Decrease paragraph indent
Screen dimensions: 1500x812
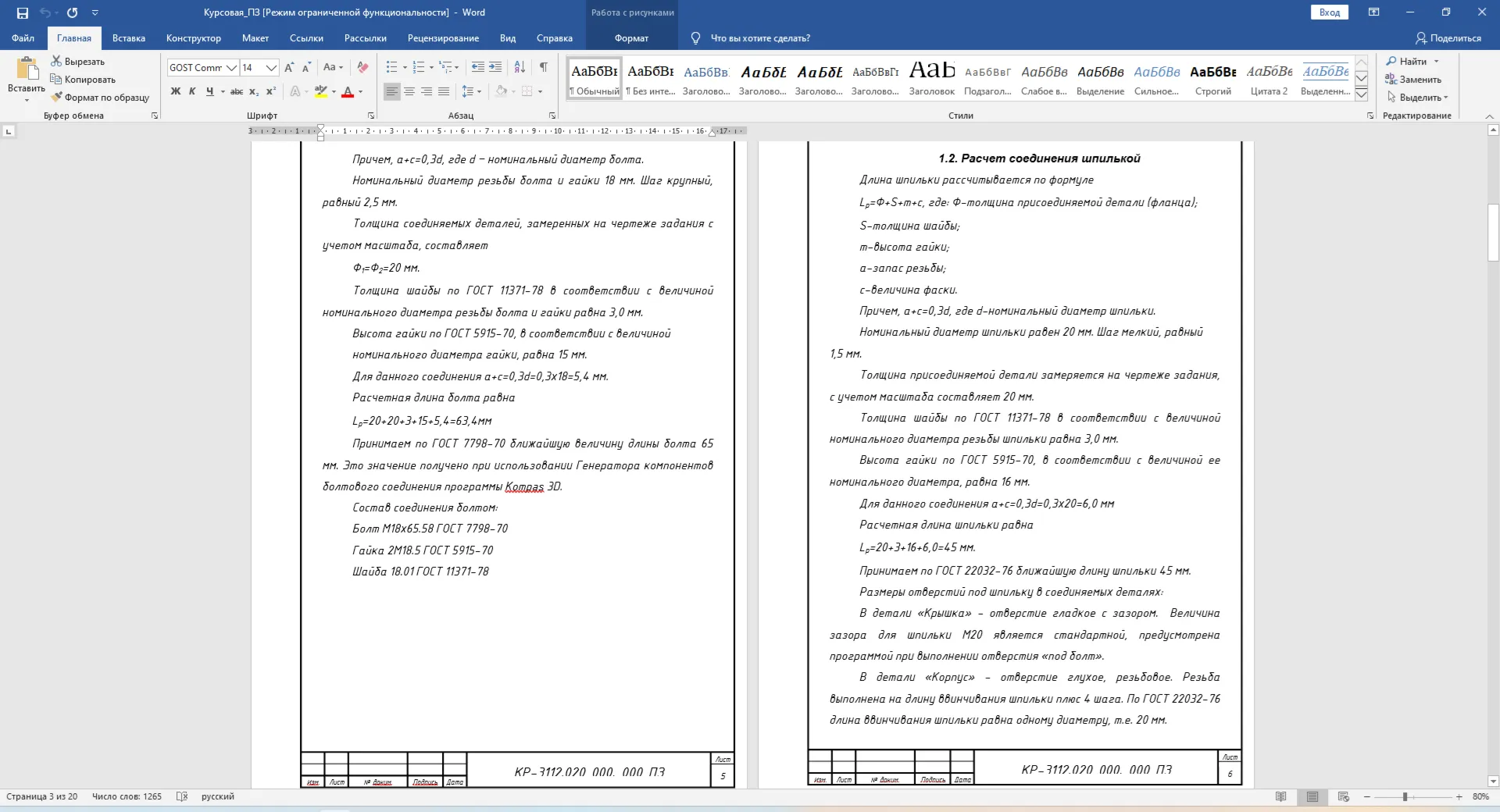[x=478, y=68]
